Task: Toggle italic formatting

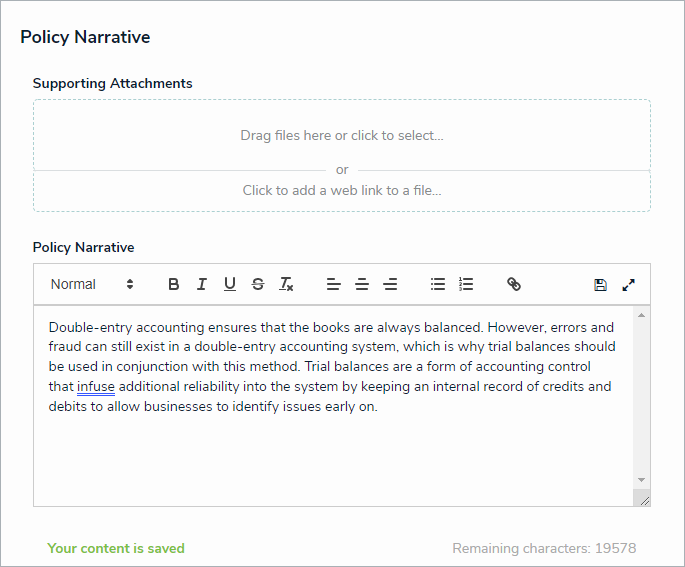Action: point(201,284)
